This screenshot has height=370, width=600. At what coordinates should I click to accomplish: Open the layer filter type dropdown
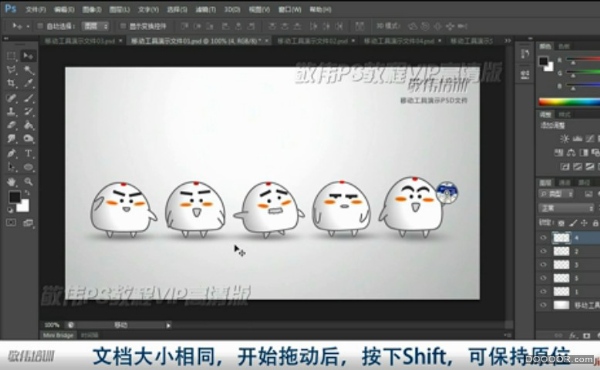pos(556,194)
